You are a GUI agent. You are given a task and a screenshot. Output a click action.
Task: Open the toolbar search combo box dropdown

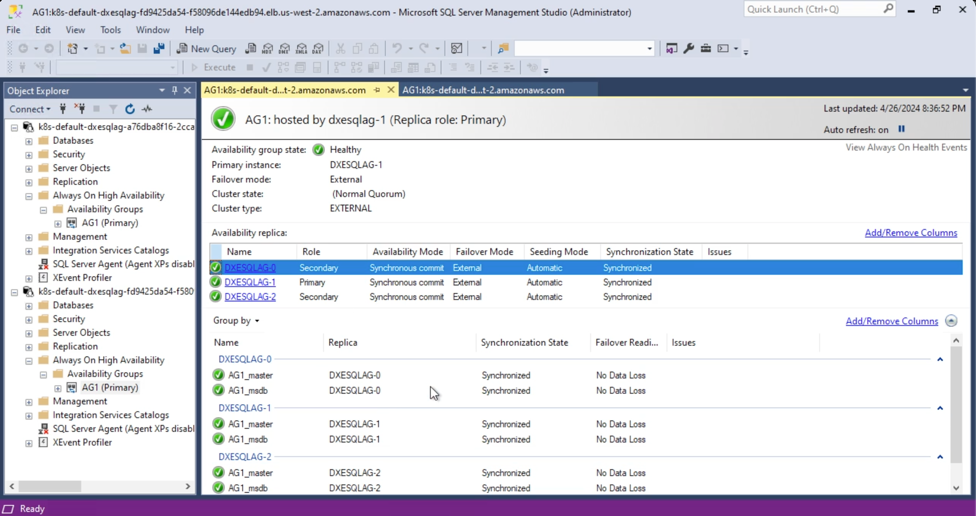(x=649, y=49)
